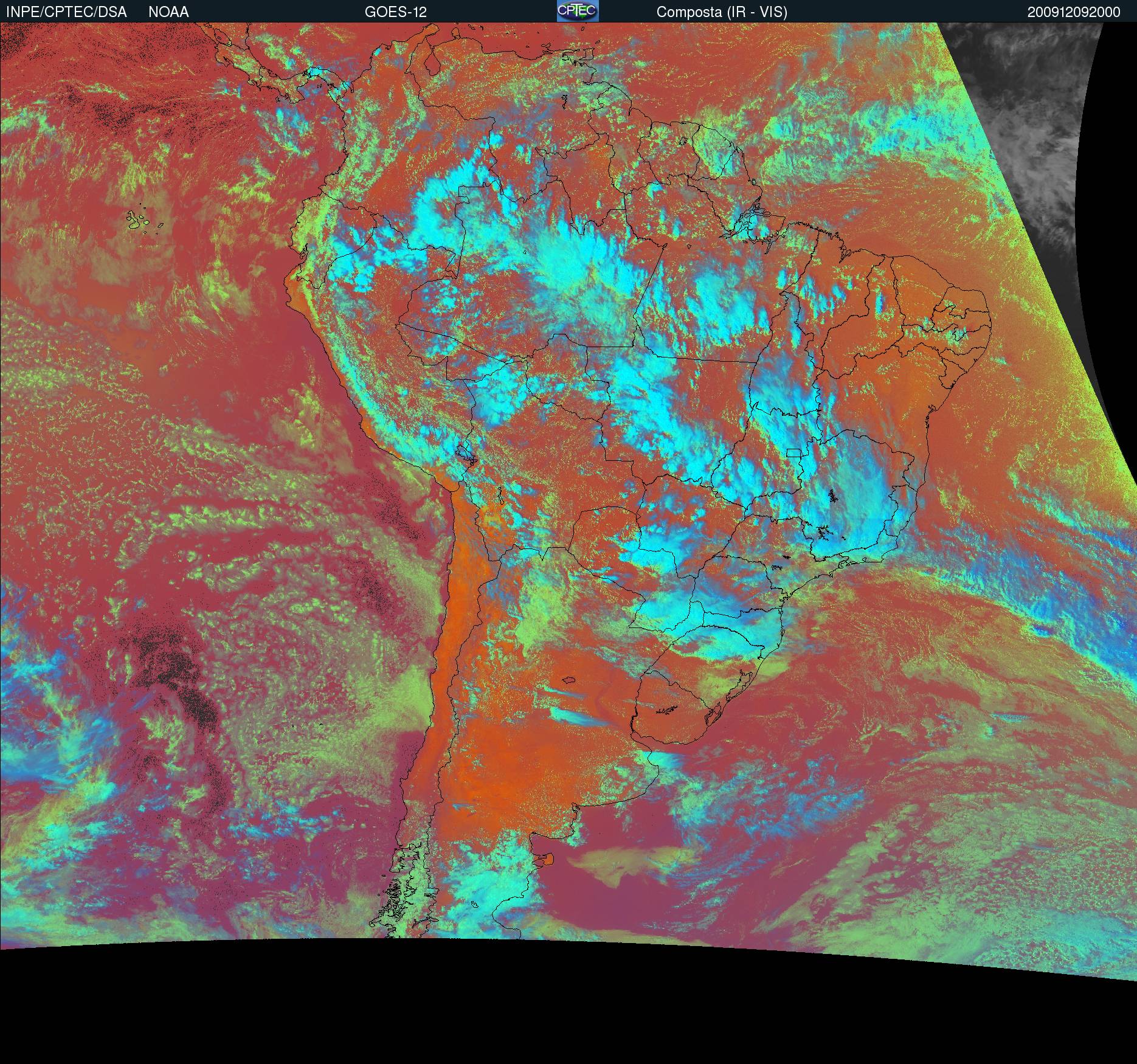Click the 200912092000 timestamp
This screenshot has height=1064, width=1137.
click(x=1074, y=12)
